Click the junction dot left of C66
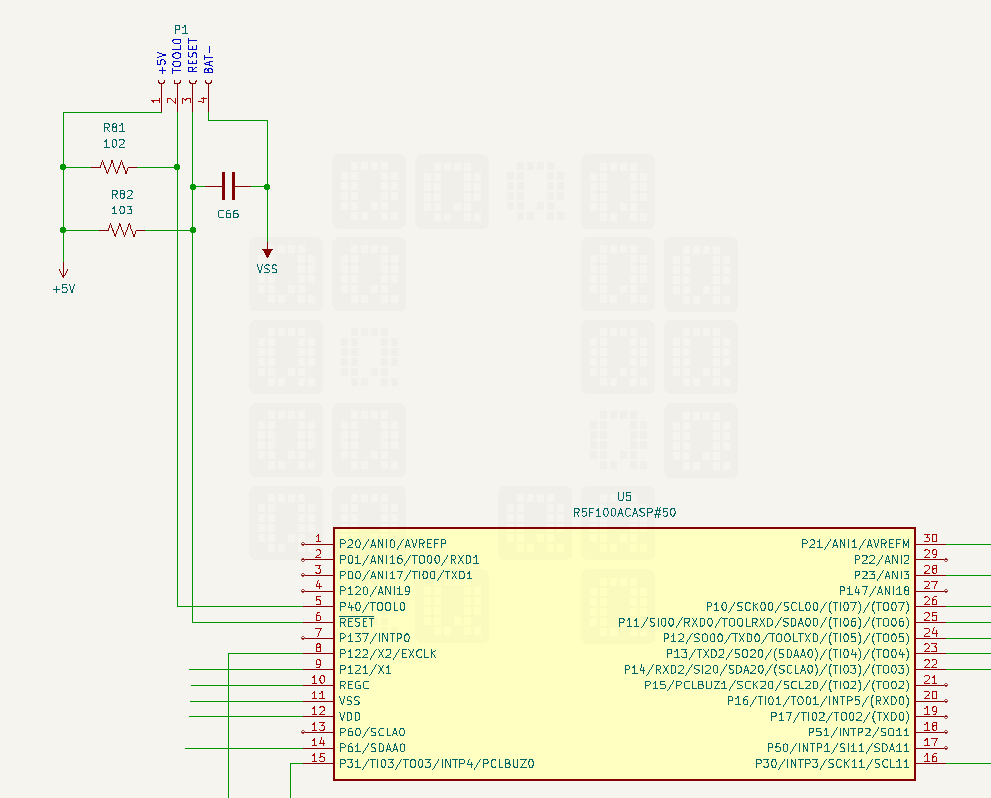The height and width of the screenshot is (798, 991). (x=193, y=187)
